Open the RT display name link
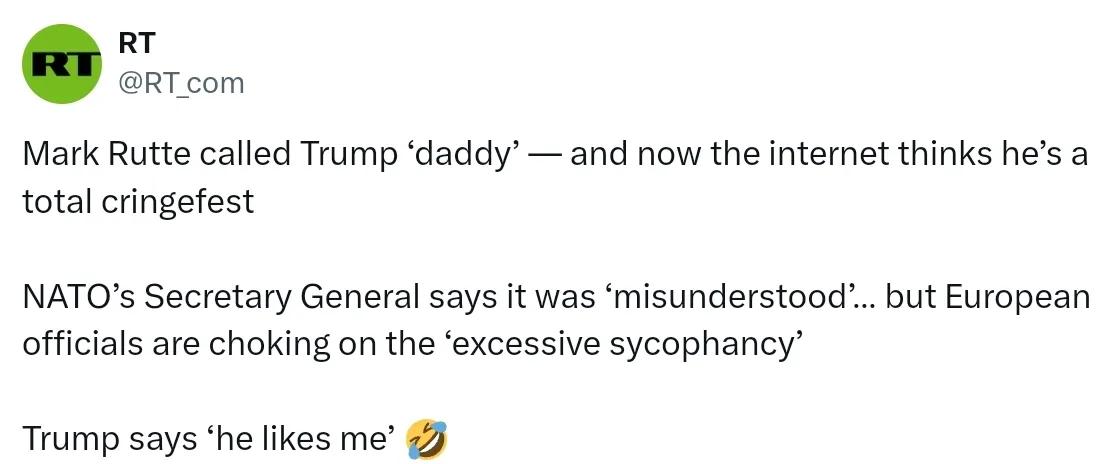This screenshot has width=1111, height=464. (x=136, y=44)
